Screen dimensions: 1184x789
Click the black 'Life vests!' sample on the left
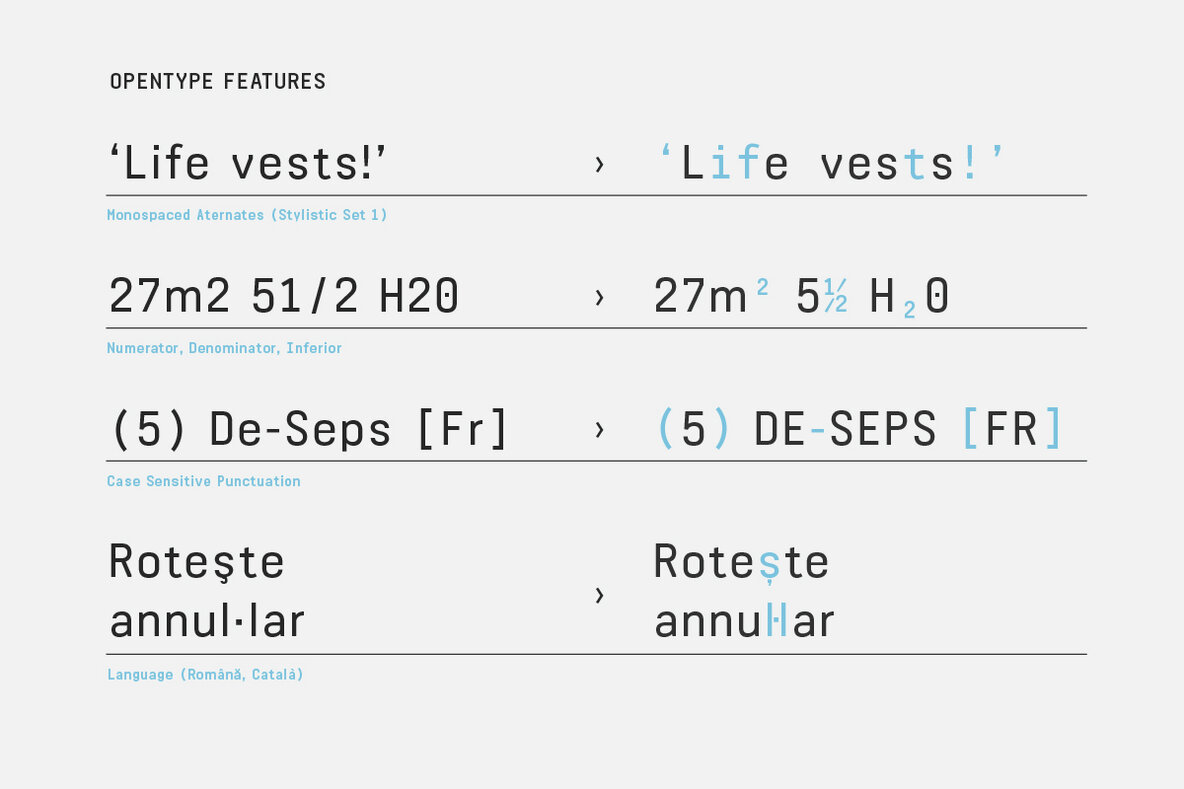[248, 164]
